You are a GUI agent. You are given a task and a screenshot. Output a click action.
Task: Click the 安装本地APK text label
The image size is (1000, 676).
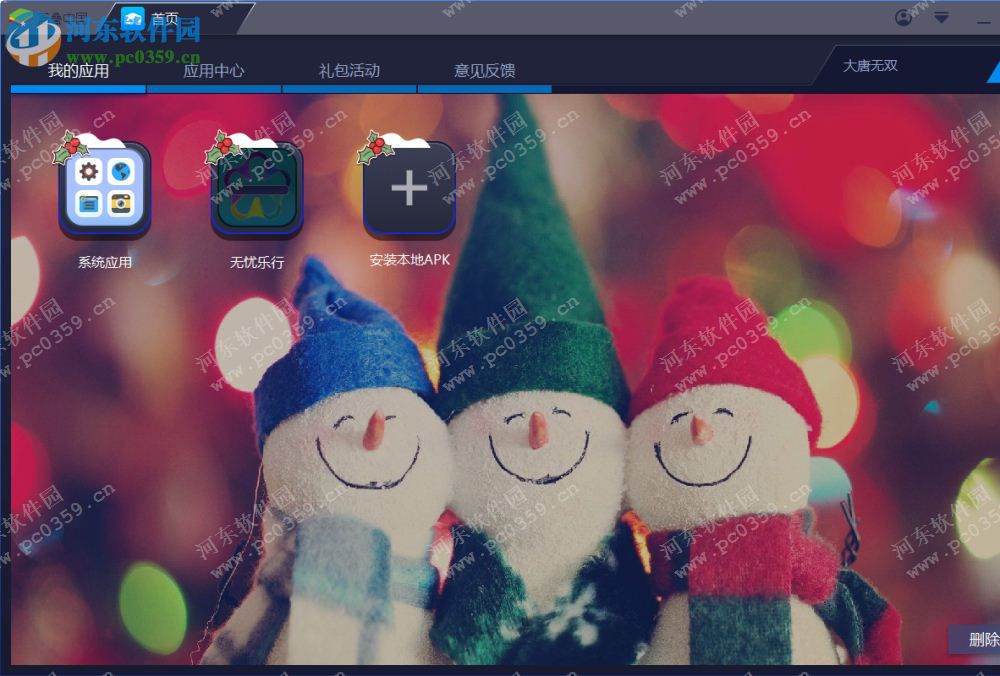point(410,258)
